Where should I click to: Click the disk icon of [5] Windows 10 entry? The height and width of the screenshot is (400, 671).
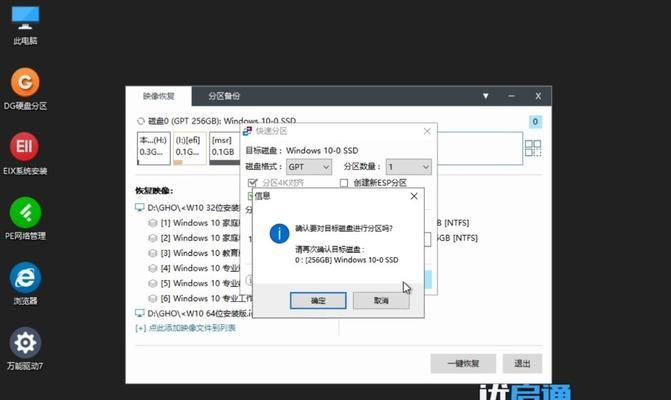pyautogui.click(x=153, y=283)
